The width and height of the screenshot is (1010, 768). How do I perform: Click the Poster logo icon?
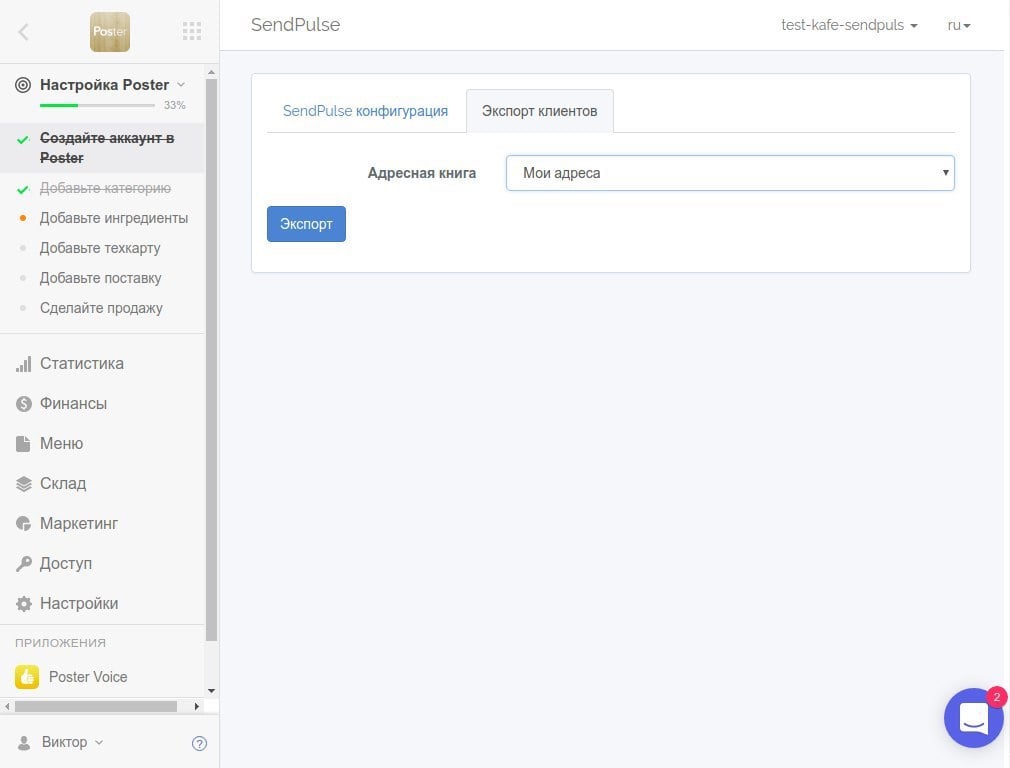(x=110, y=32)
